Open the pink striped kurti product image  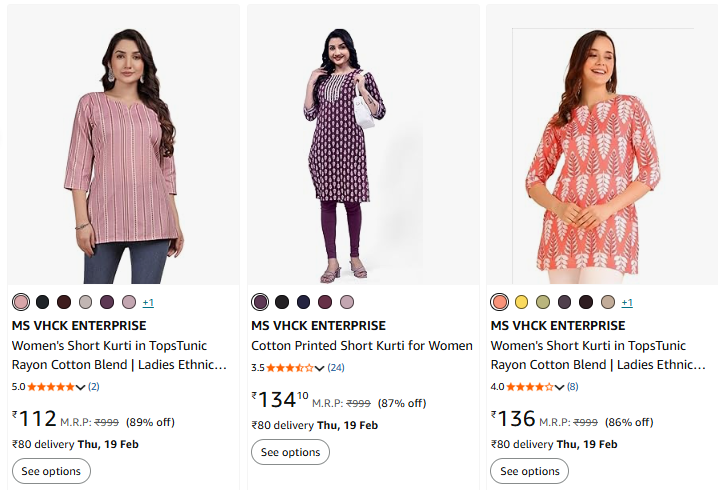pyautogui.click(x=123, y=145)
